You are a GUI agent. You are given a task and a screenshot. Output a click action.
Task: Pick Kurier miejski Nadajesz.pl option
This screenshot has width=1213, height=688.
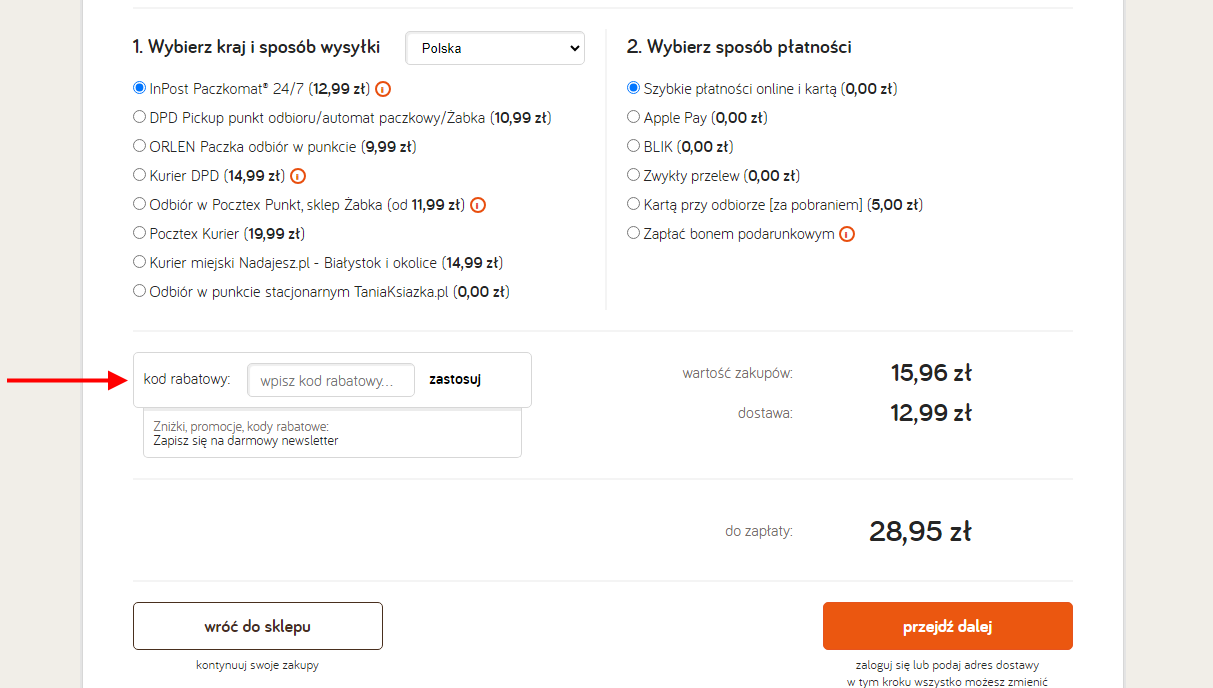coord(140,262)
